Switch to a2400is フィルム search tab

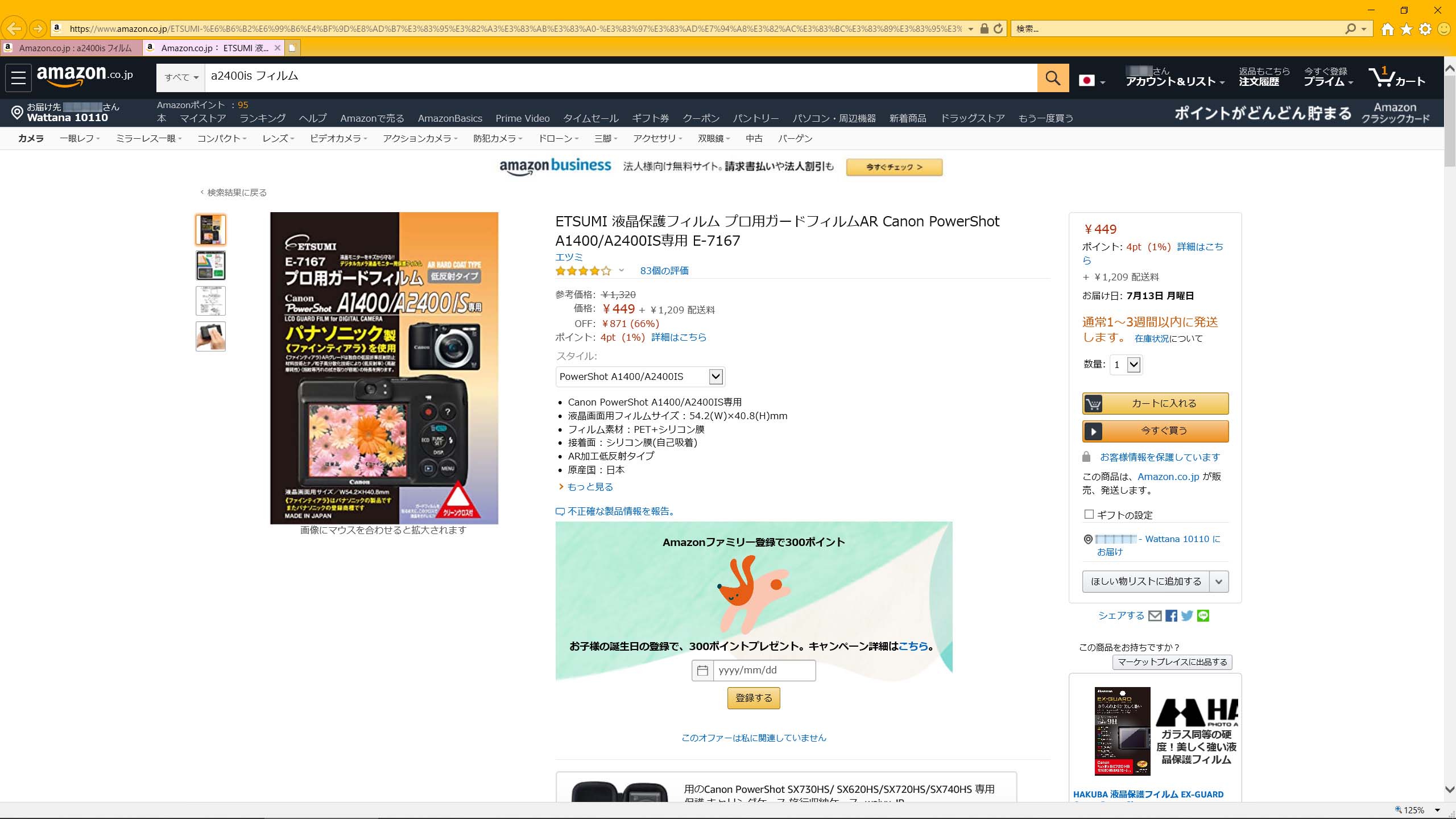pyautogui.click(x=71, y=48)
